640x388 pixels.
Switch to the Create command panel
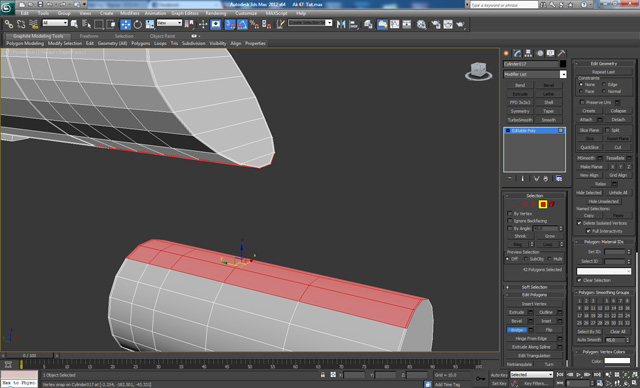tap(507, 53)
